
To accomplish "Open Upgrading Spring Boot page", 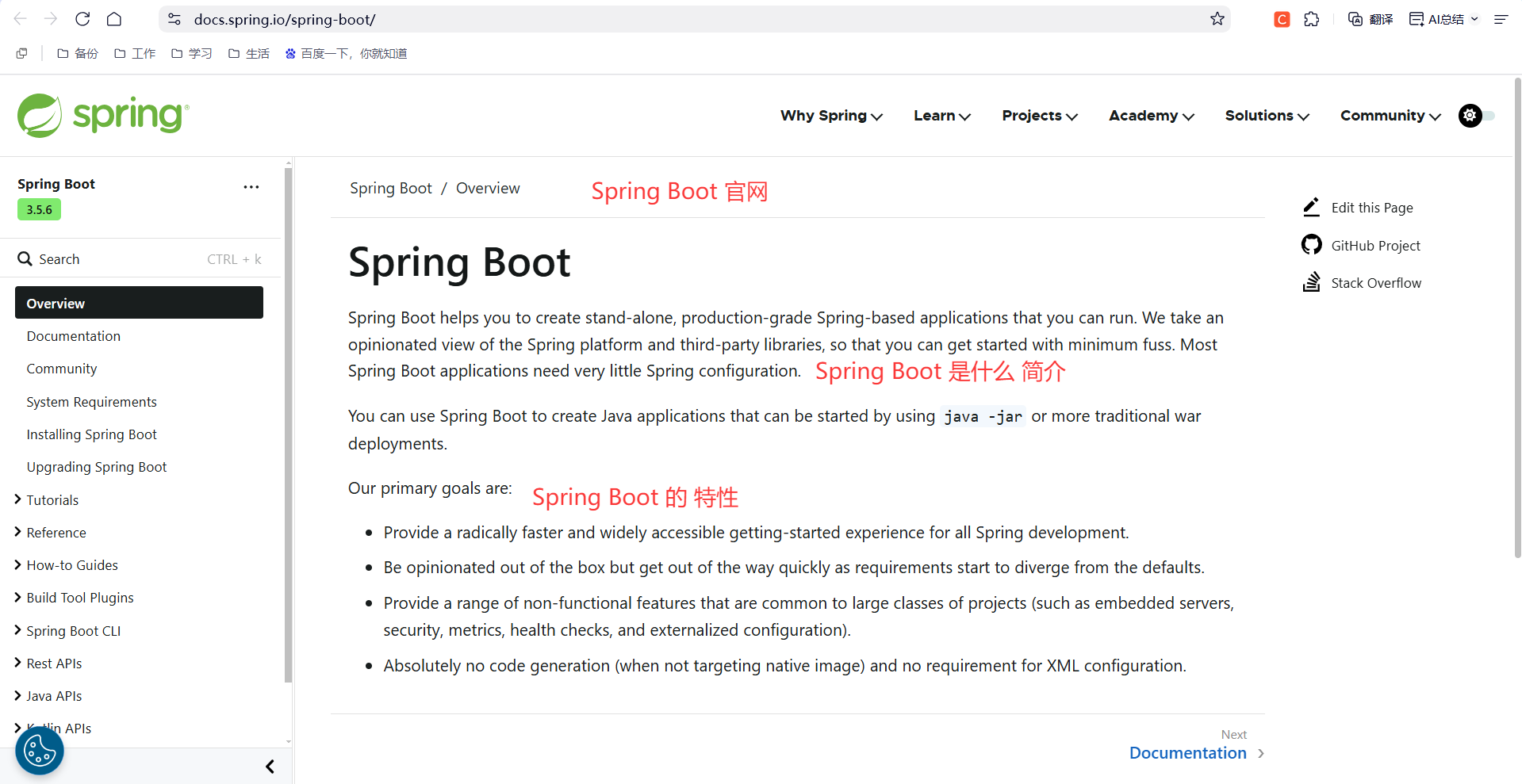I will click(x=97, y=467).
